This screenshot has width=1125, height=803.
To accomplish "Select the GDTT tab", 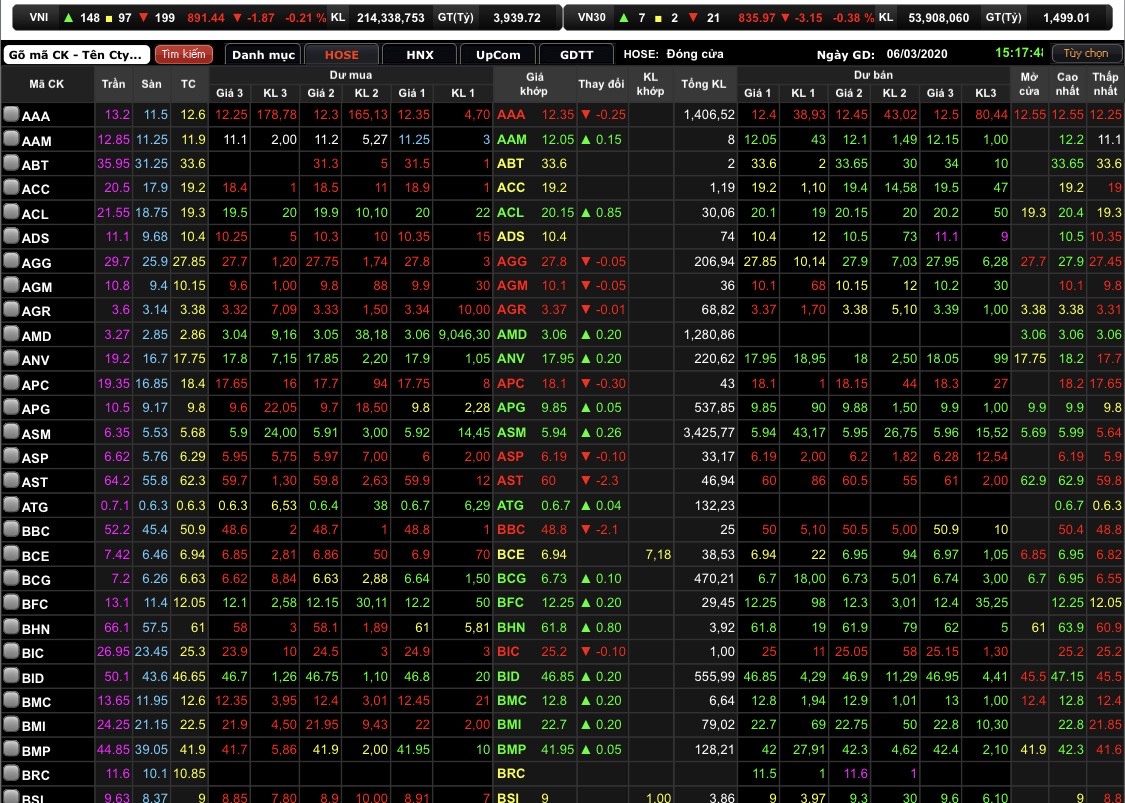I will coord(577,54).
